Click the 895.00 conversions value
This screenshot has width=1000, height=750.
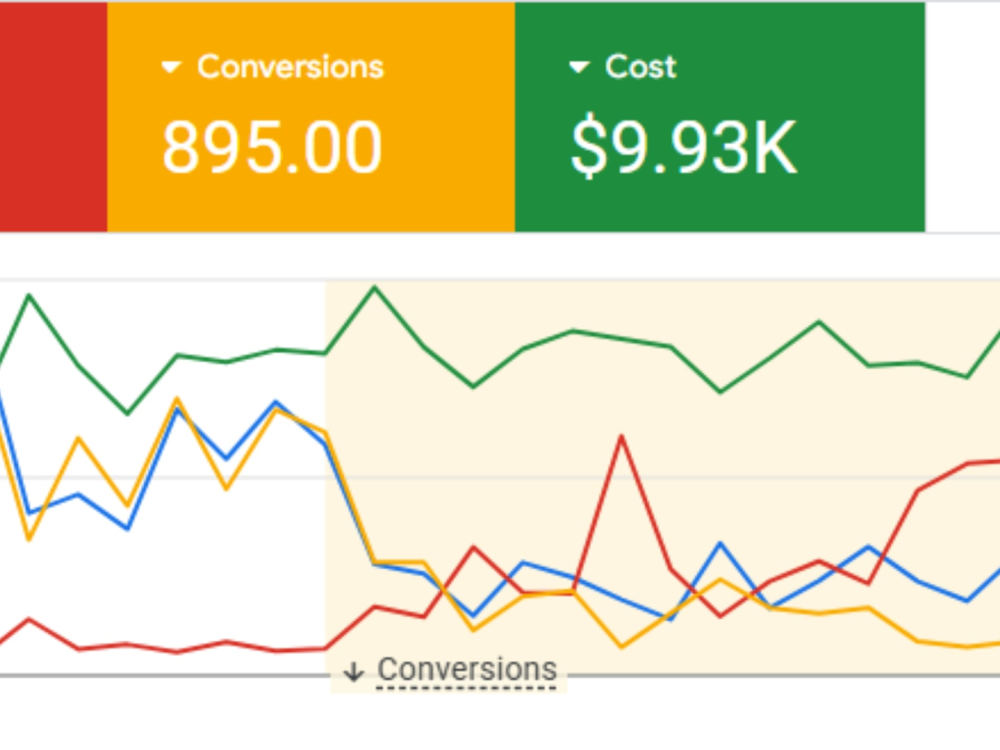tap(272, 148)
